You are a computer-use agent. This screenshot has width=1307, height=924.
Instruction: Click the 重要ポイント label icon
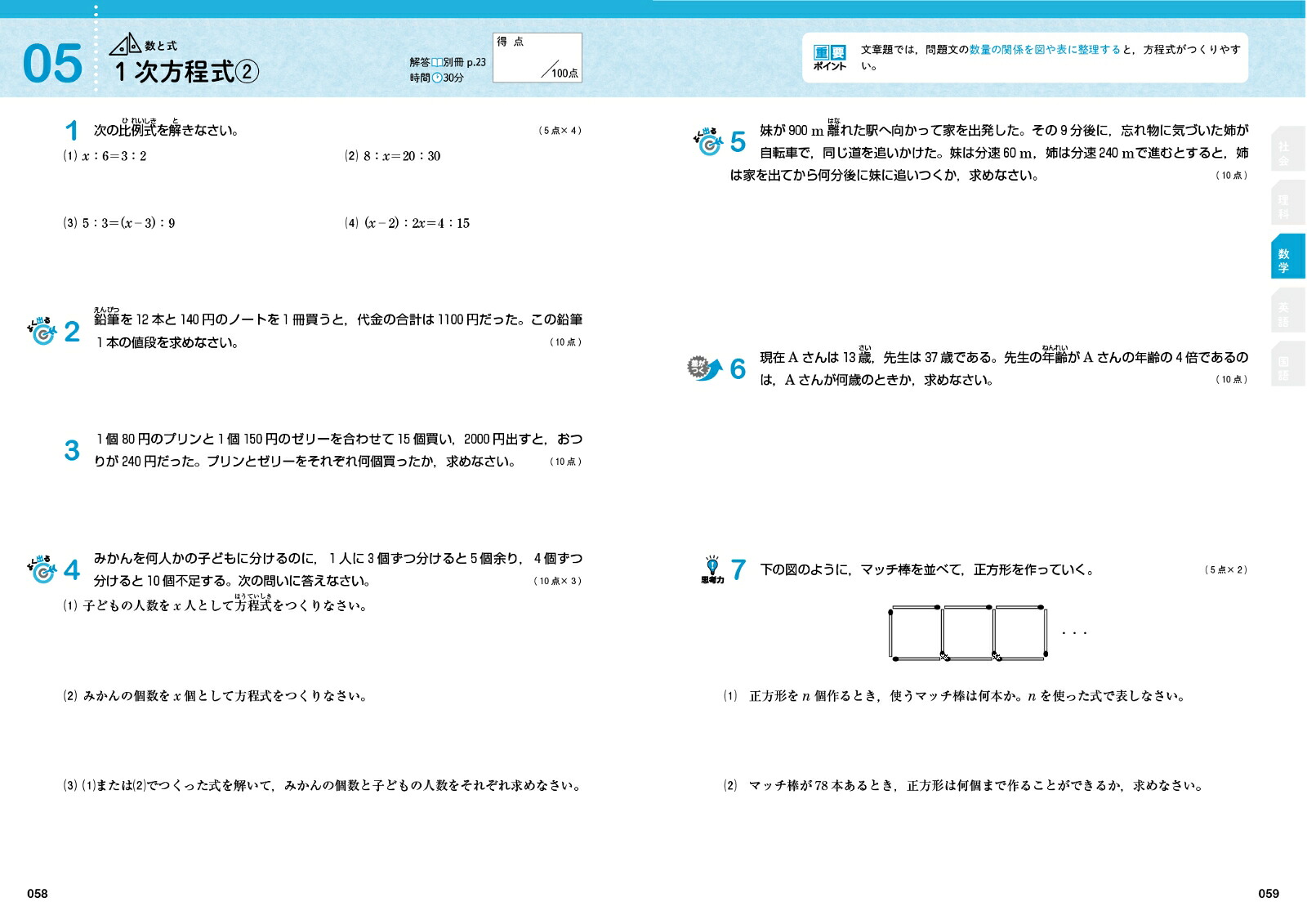pyautogui.click(x=830, y=58)
